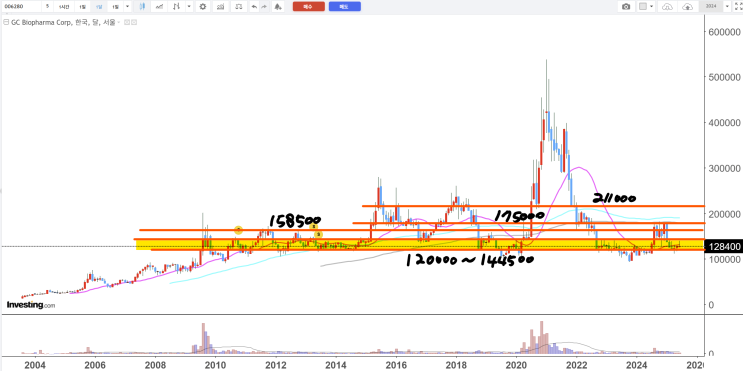Open the line chart indicators icon
The image size is (743, 371).
tap(160, 7)
